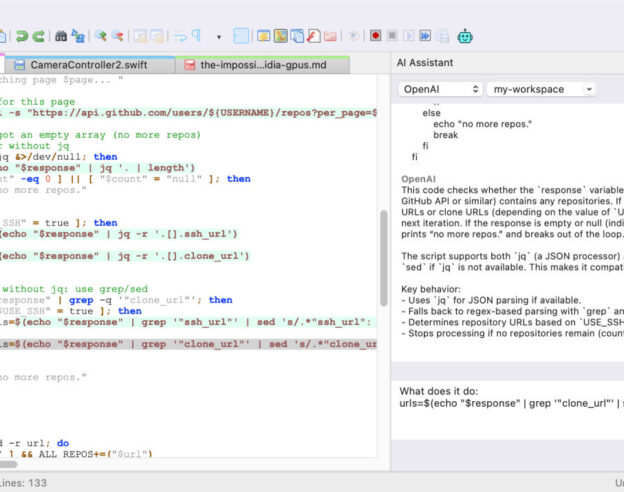Click run macro multiple times icon
Image resolution: width=624 pixels, height=492 pixels.
[425, 36]
